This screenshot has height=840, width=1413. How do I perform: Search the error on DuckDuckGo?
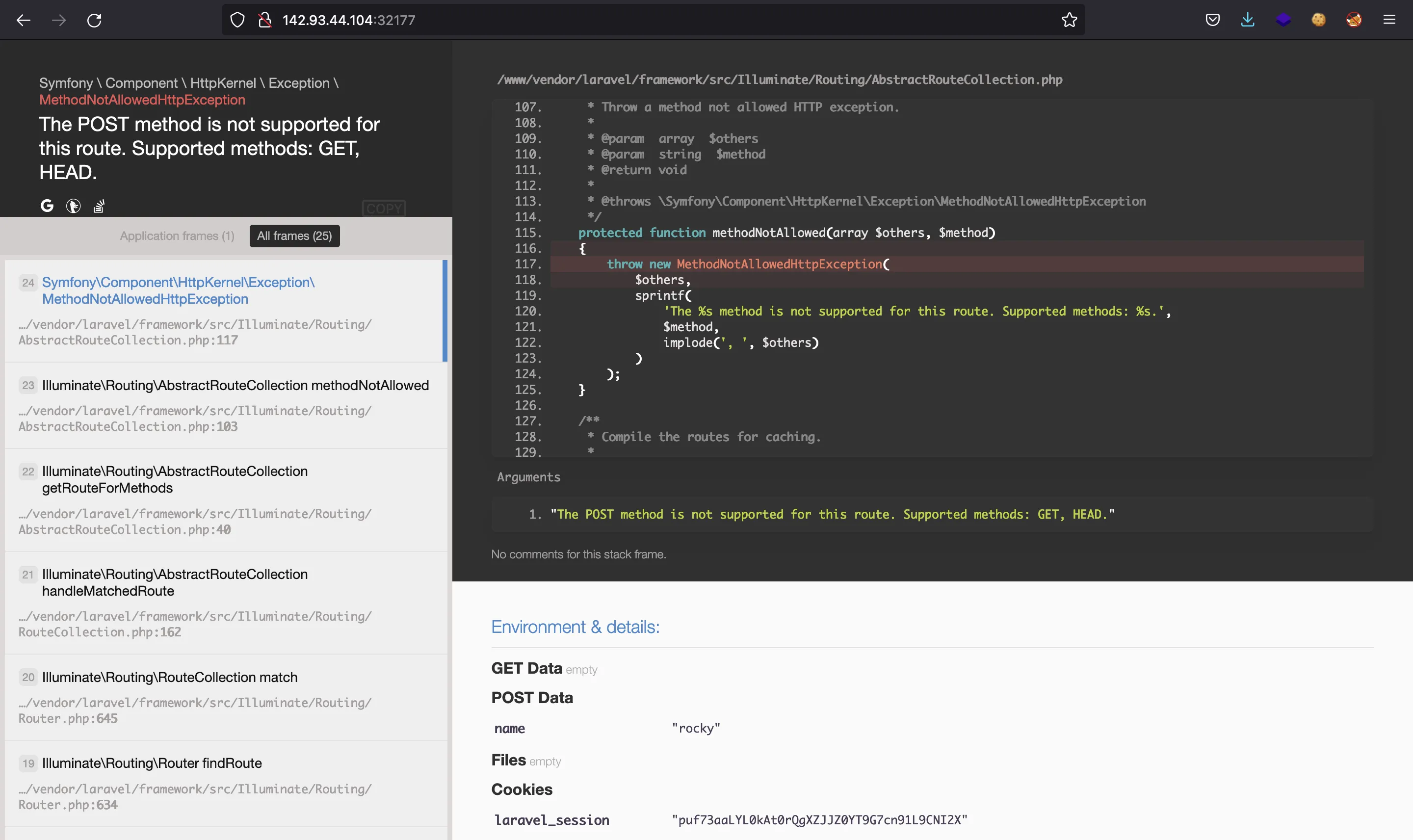point(73,206)
